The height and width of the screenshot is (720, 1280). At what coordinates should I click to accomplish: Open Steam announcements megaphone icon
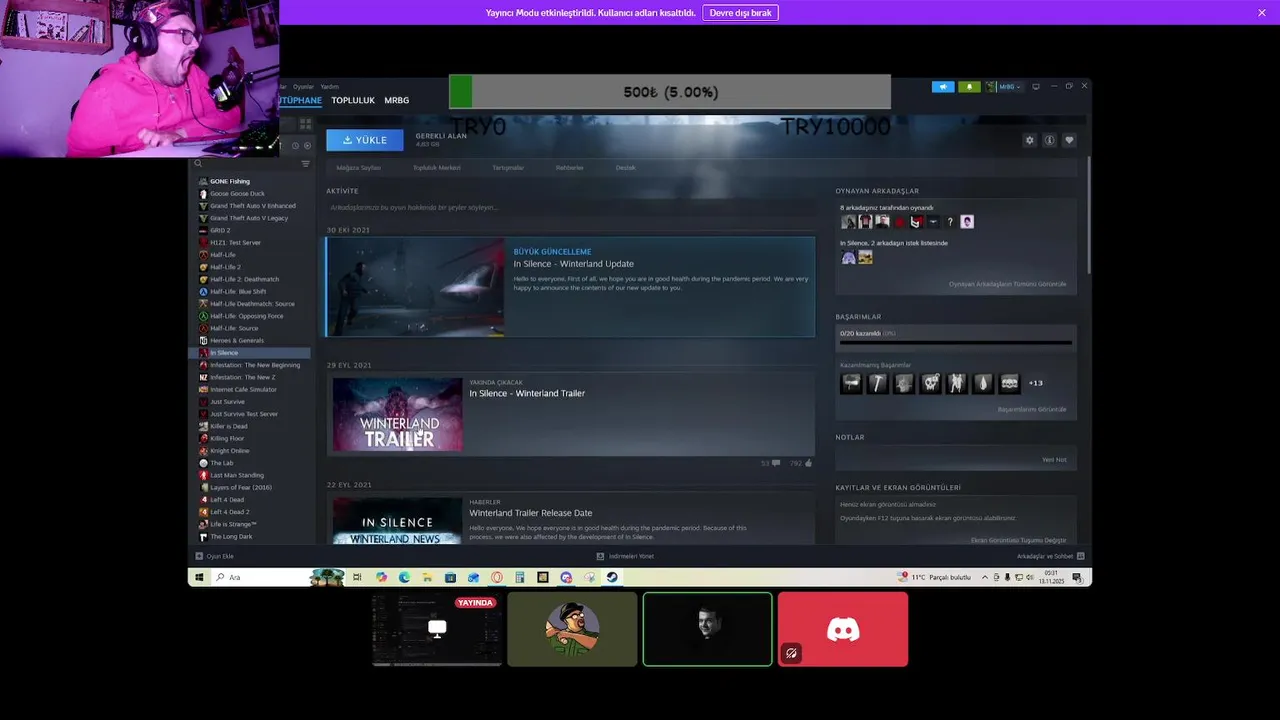pos(943,87)
